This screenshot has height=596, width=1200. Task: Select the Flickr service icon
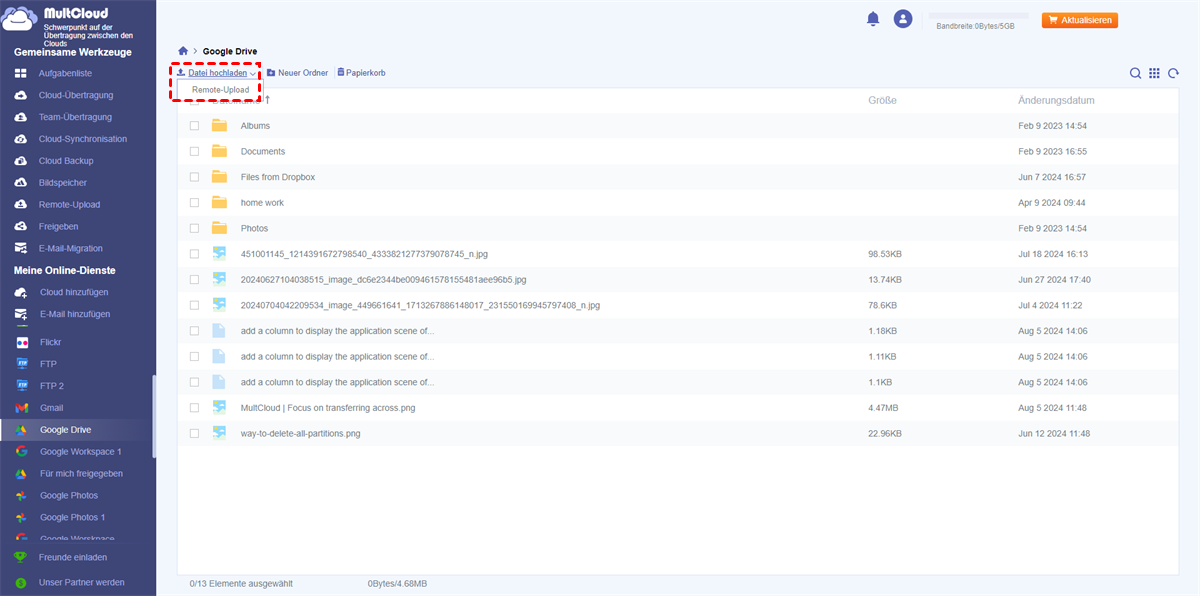[x=21, y=342]
